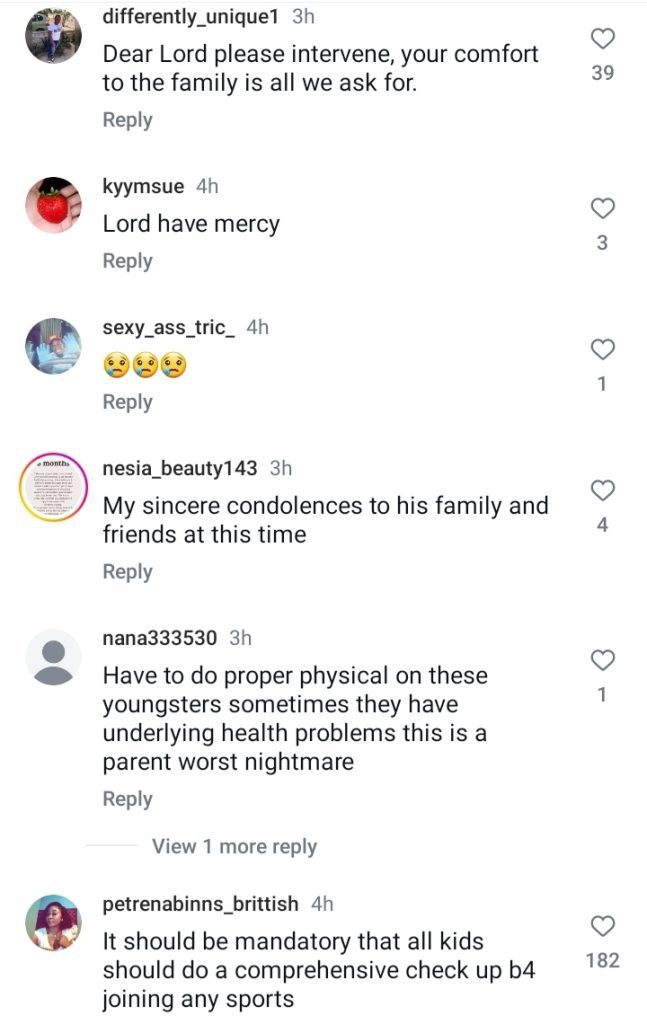The height and width of the screenshot is (1024, 647).
Task: View nesia_beauty143's story ring avatar
Action: click(53, 487)
